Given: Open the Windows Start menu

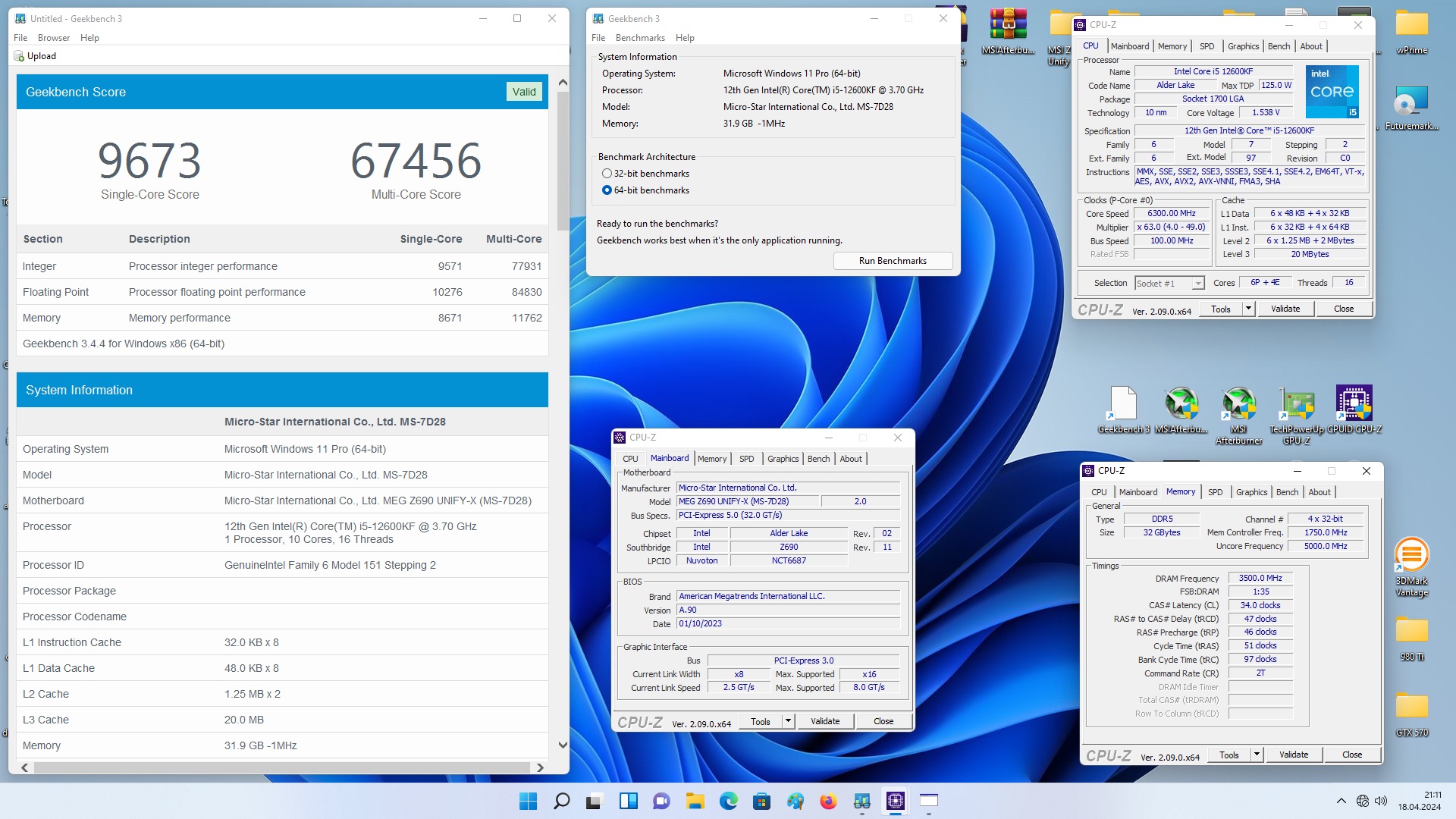Looking at the screenshot, I should click(x=528, y=801).
